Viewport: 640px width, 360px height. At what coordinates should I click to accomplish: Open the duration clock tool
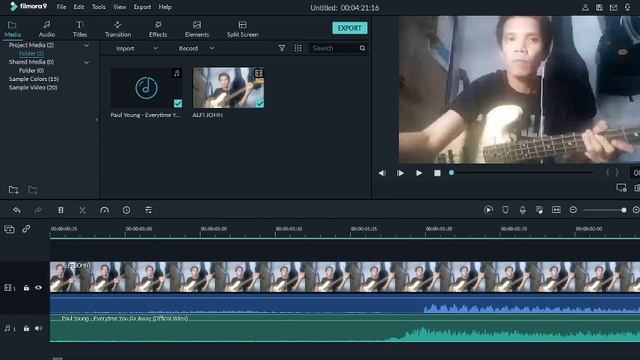click(127, 210)
